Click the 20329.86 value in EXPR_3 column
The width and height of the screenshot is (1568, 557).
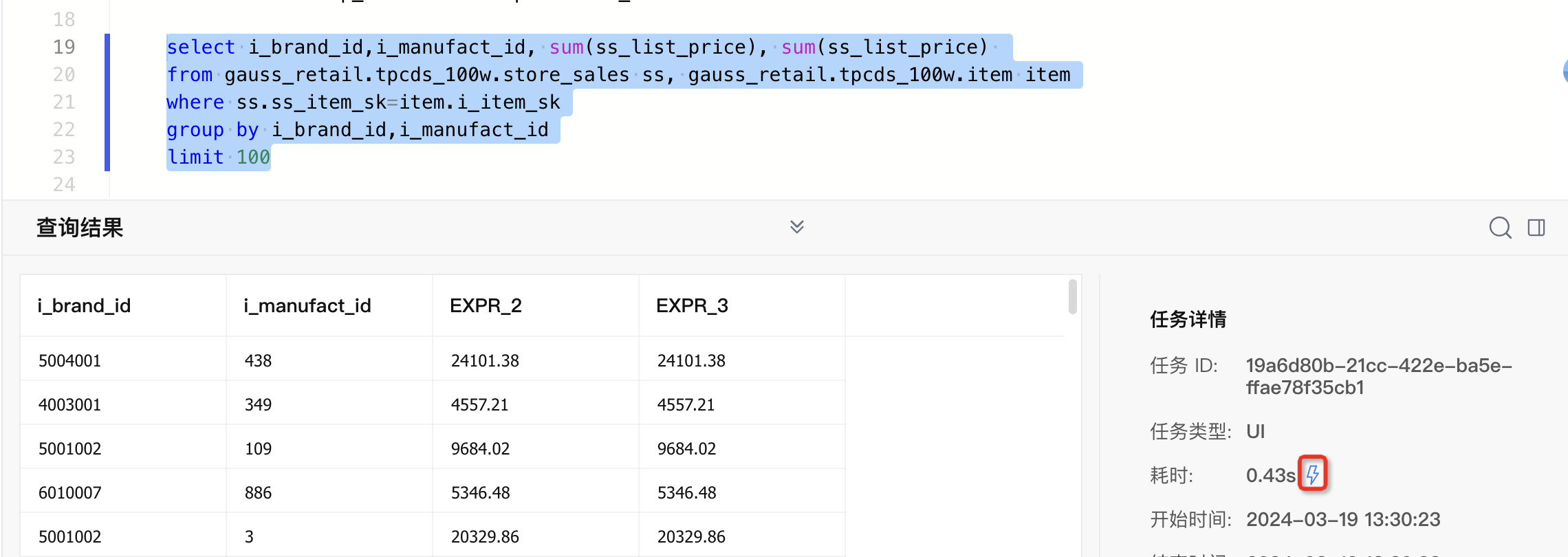691,537
